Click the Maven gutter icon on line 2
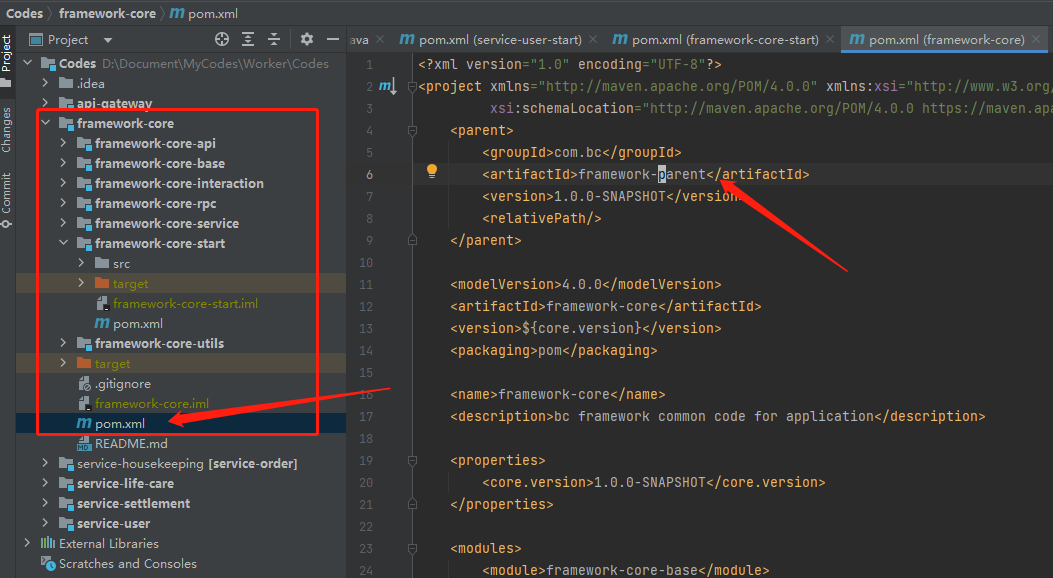The image size is (1053, 578). [388, 86]
